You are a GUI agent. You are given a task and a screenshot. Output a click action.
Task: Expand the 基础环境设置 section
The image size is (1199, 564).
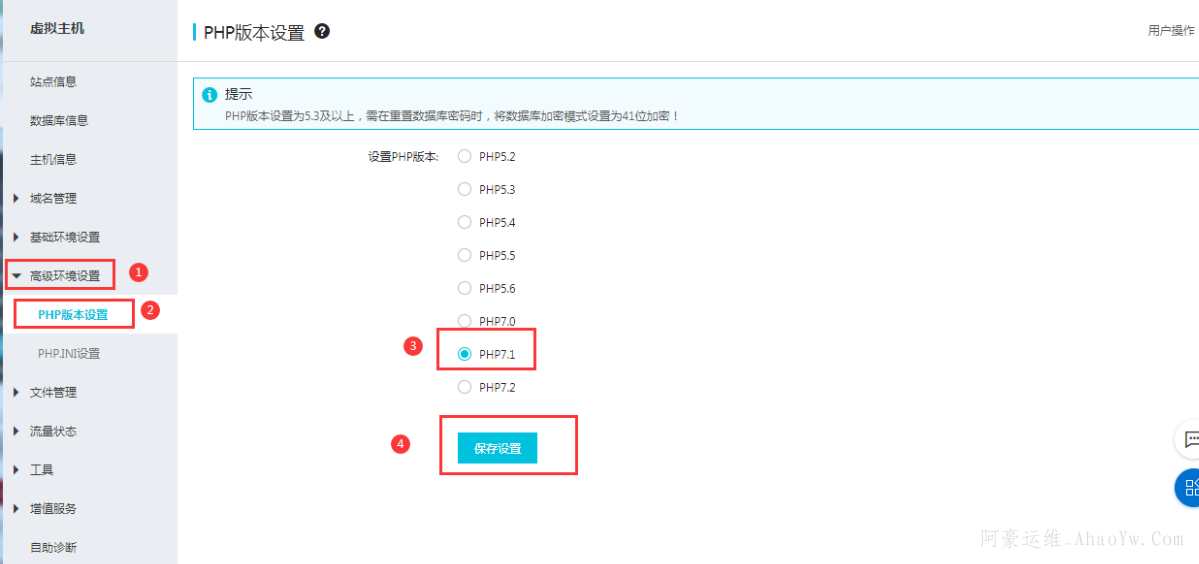[x=64, y=237]
